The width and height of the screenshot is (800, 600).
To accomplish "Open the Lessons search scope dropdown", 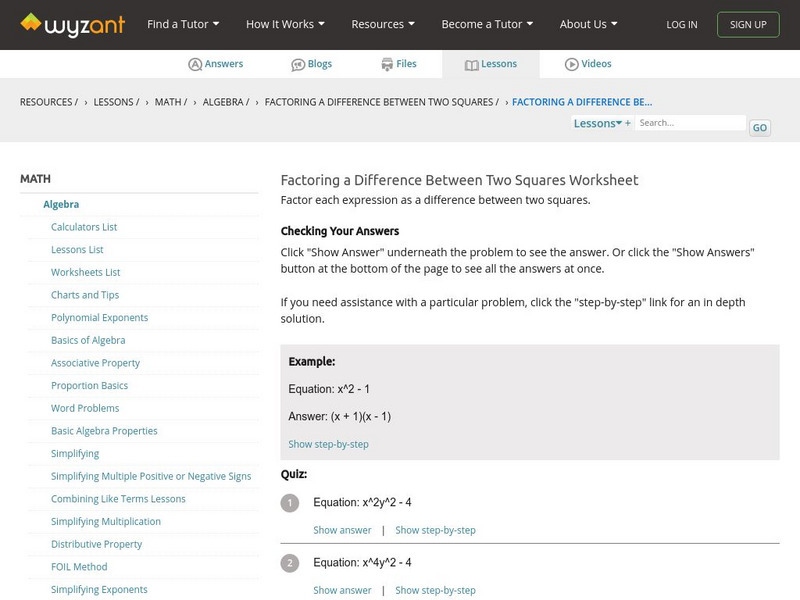I will pyautogui.click(x=597, y=123).
